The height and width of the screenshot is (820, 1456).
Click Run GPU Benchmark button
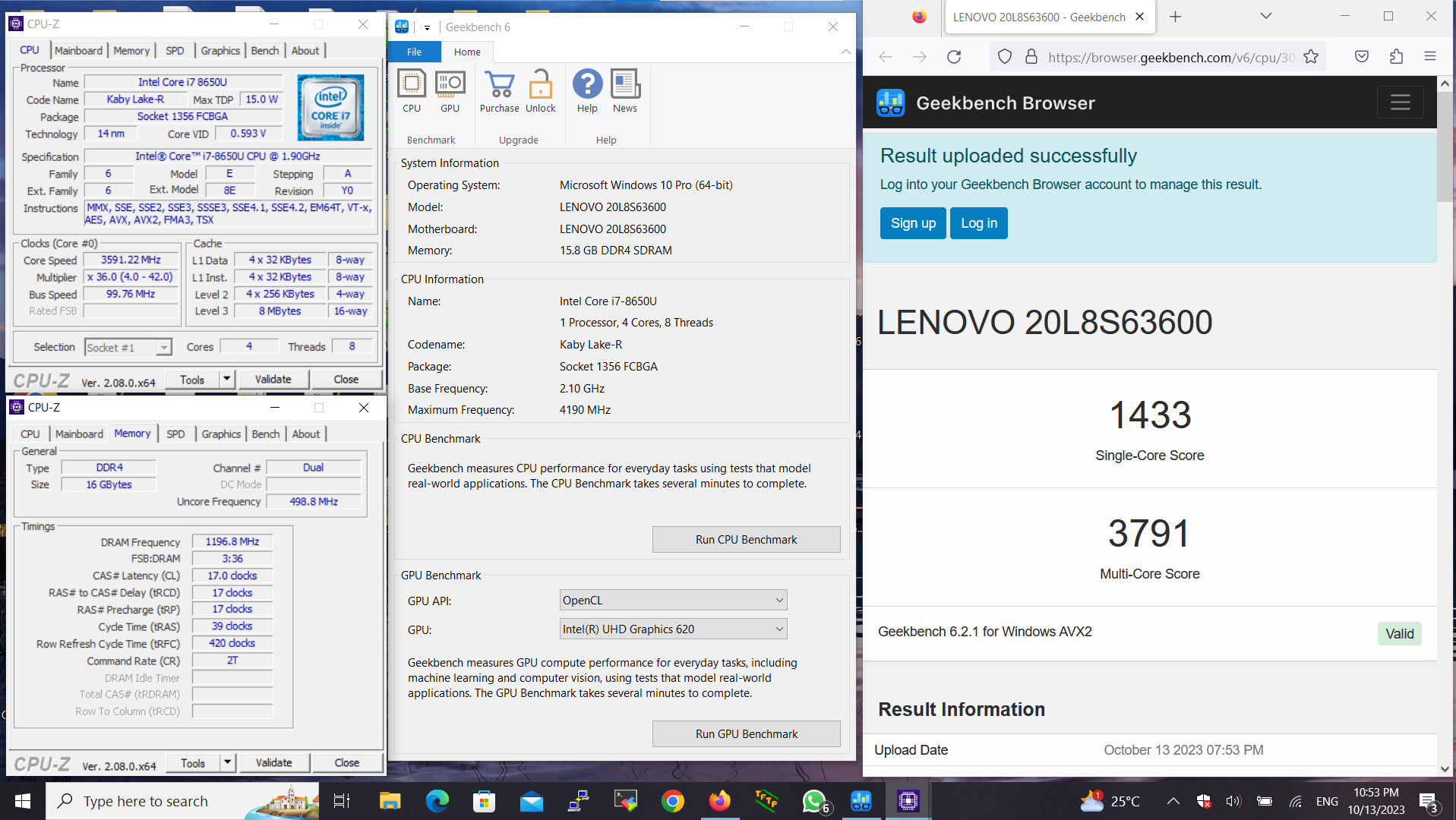click(746, 733)
